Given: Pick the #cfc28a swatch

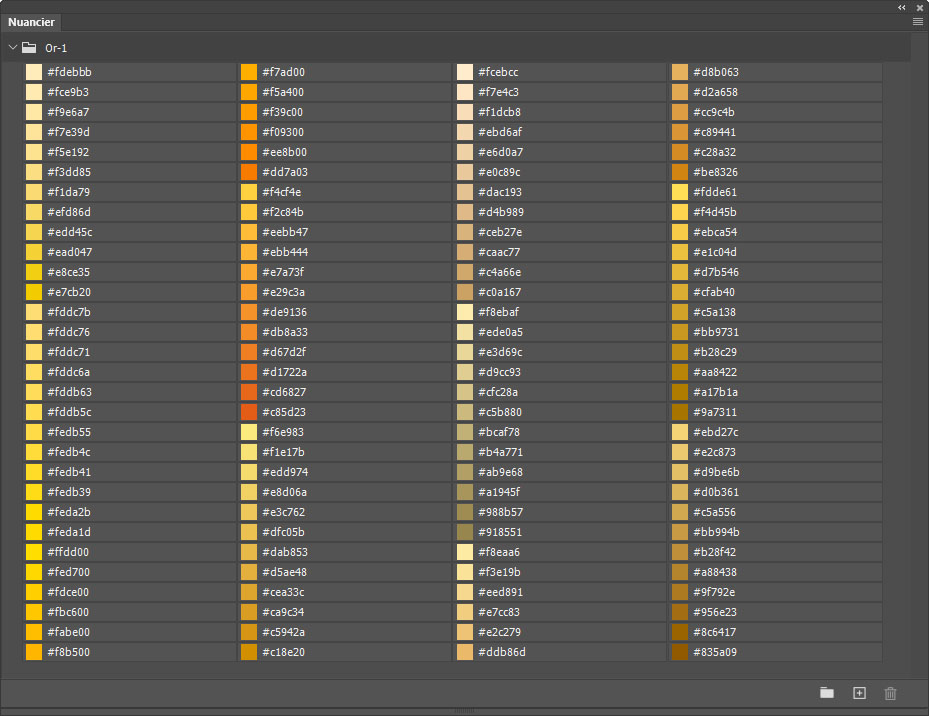Looking at the screenshot, I should pos(464,392).
